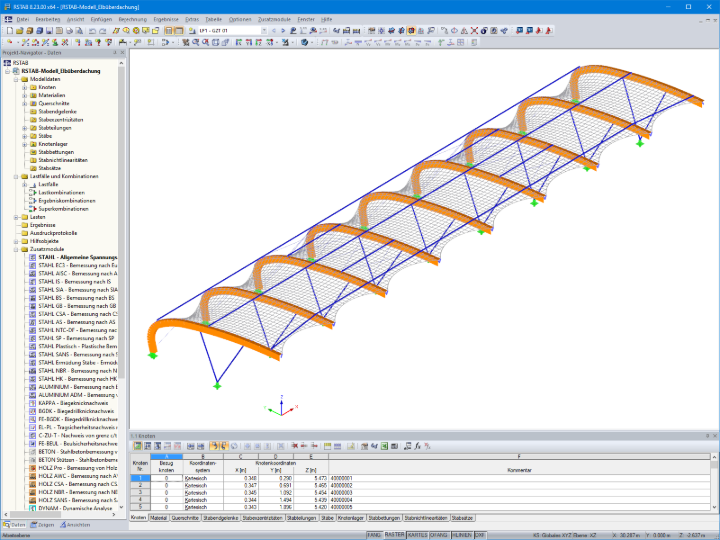The height and width of the screenshot is (540, 720).
Task: Click the Redo arrow icon
Action: pos(102,31)
